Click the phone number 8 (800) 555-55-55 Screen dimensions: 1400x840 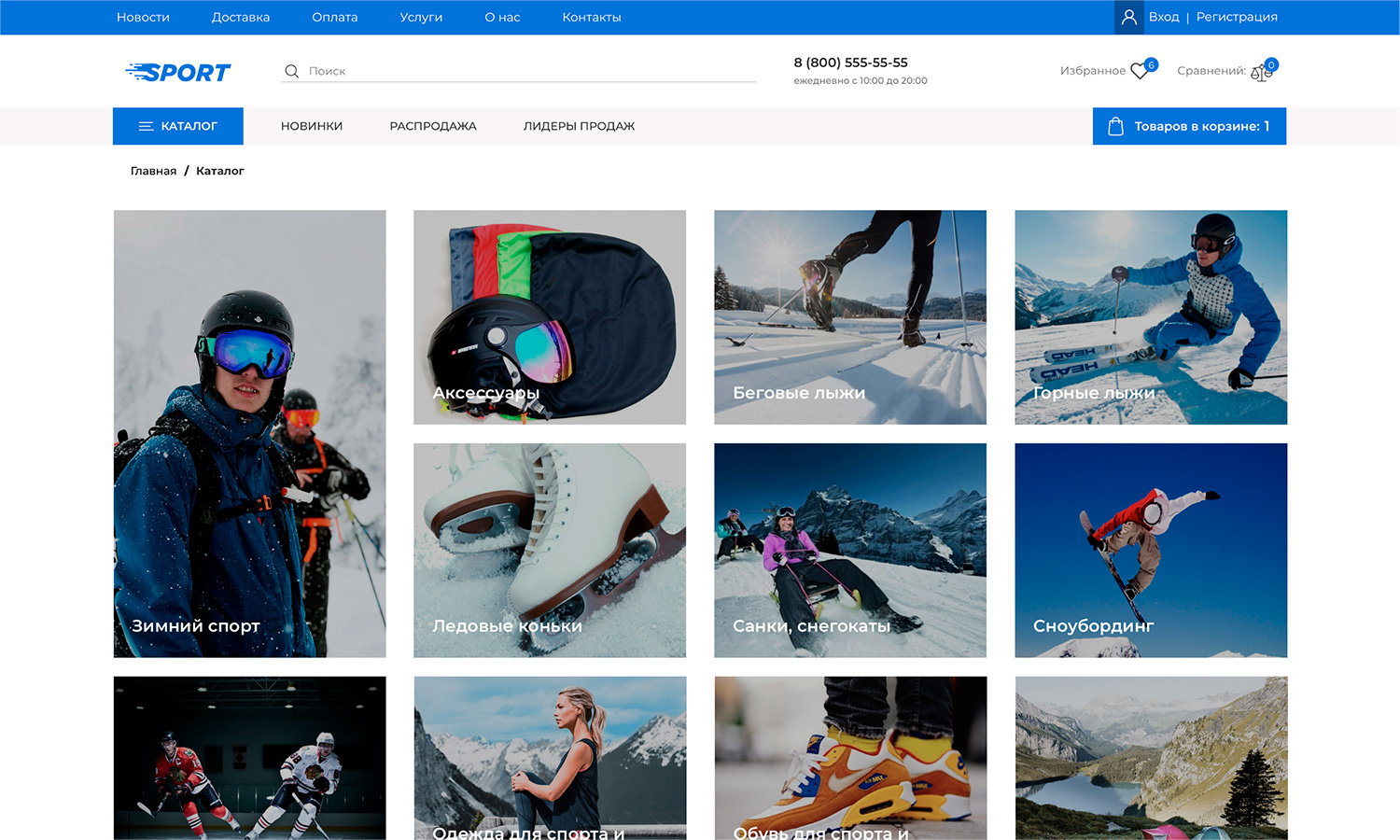[x=850, y=63]
